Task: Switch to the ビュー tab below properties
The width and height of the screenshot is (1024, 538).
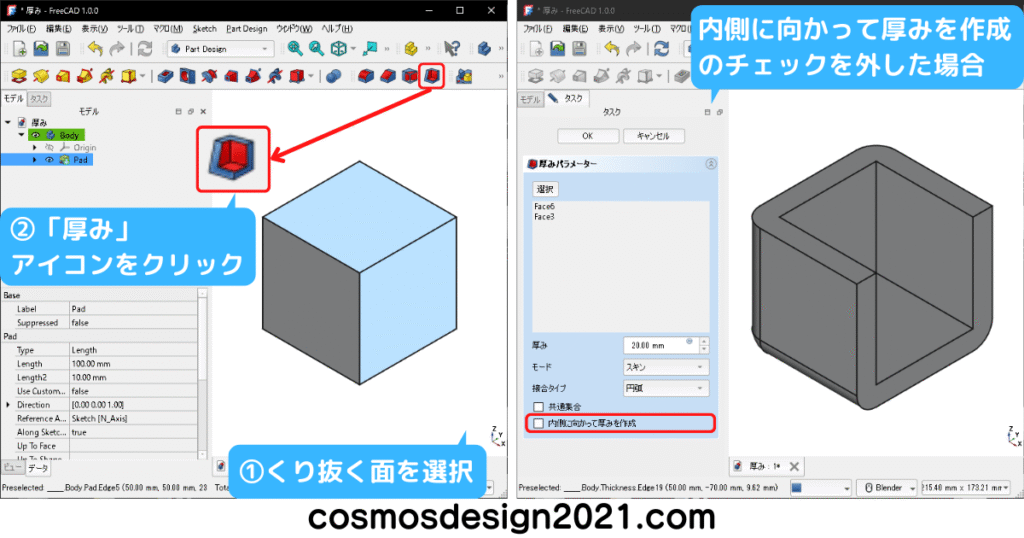Action: pyautogui.click(x=12, y=468)
